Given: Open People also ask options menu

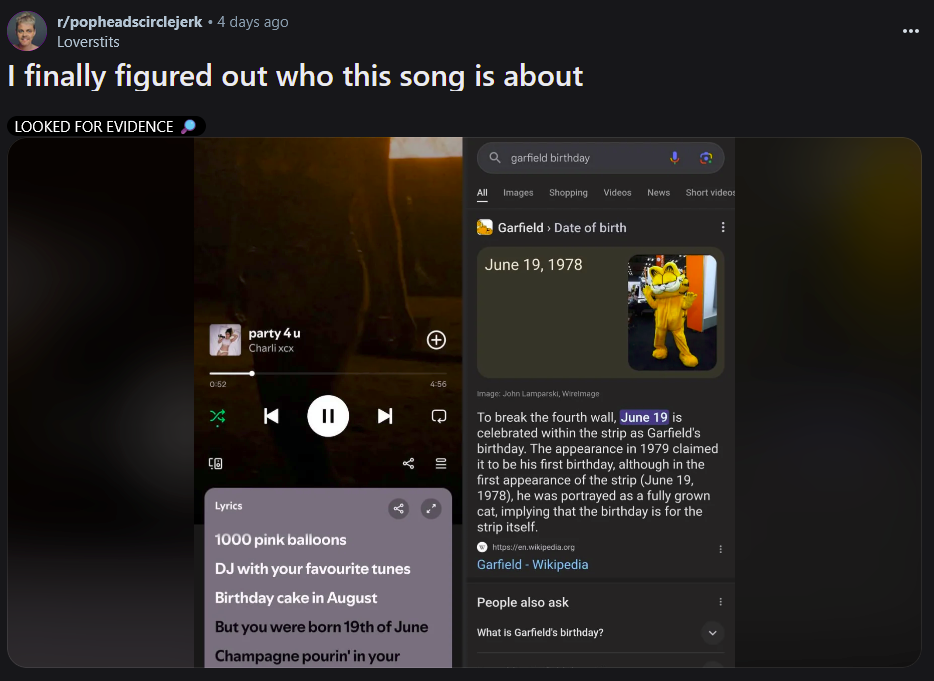Looking at the screenshot, I should pyautogui.click(x=720, y=602).
